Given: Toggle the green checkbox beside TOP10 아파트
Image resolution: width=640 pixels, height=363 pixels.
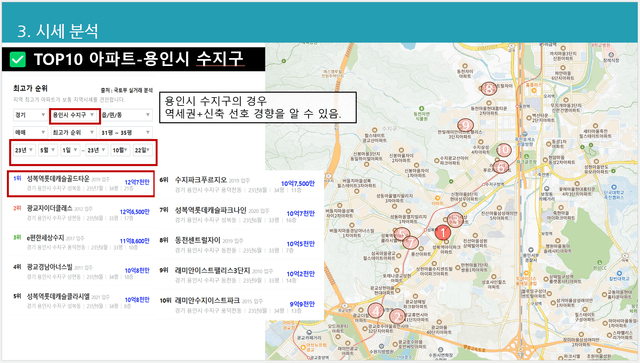Looking at the screenshot, I should (x=18, y=60).
